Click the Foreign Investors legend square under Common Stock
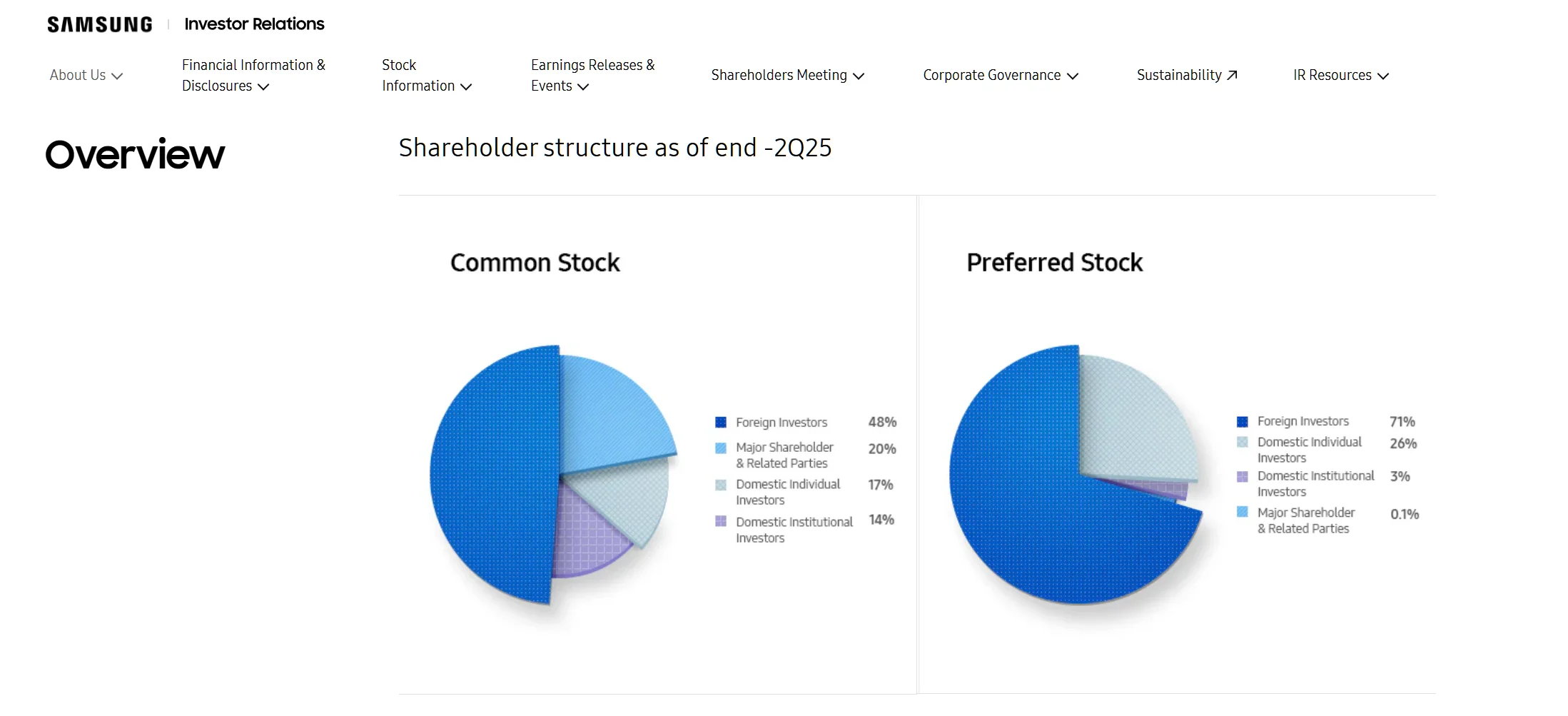Viewport: 1568px width, 716px height. click(720, 423)
